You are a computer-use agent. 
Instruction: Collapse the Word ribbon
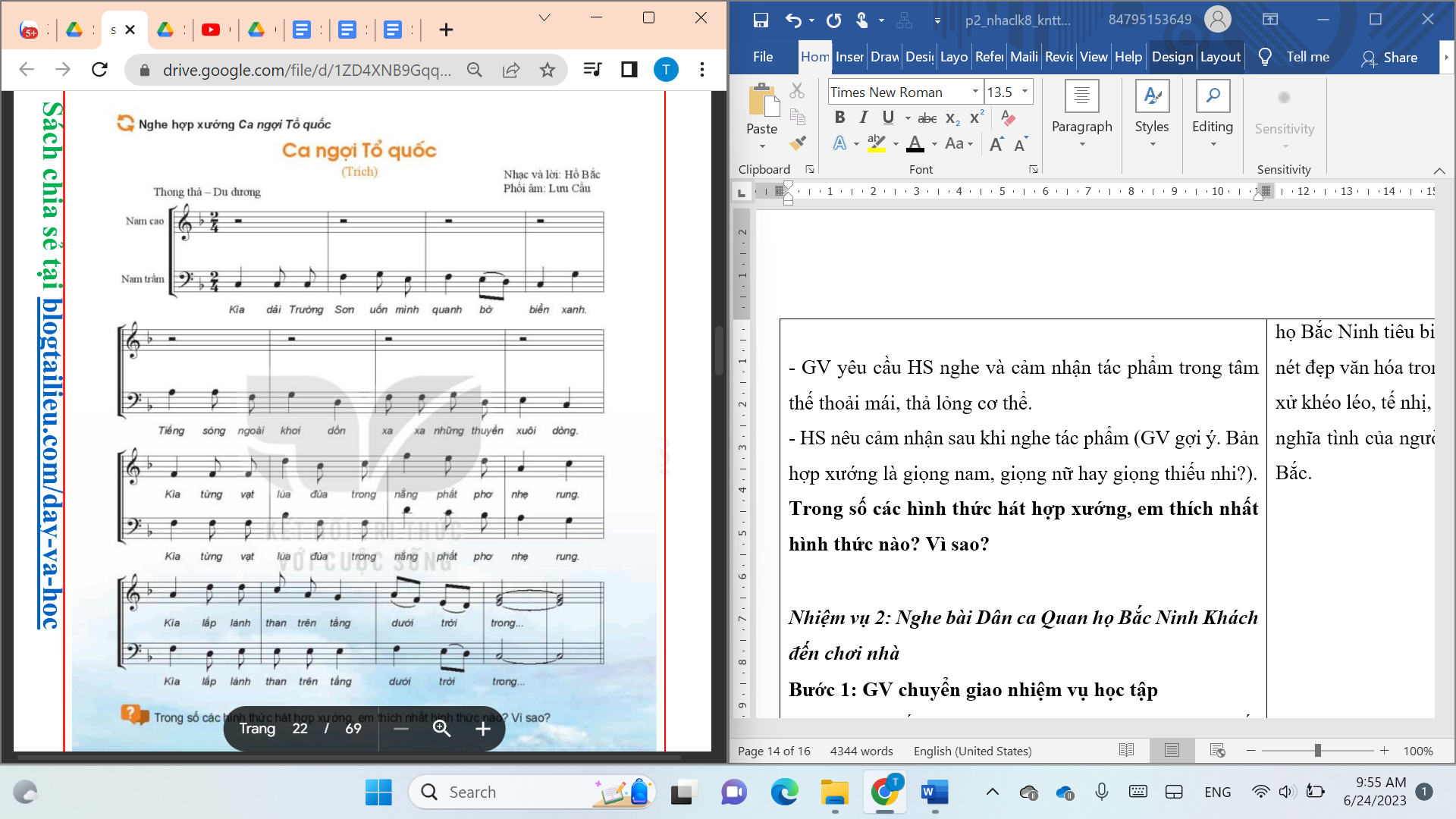coord(1439,170)
